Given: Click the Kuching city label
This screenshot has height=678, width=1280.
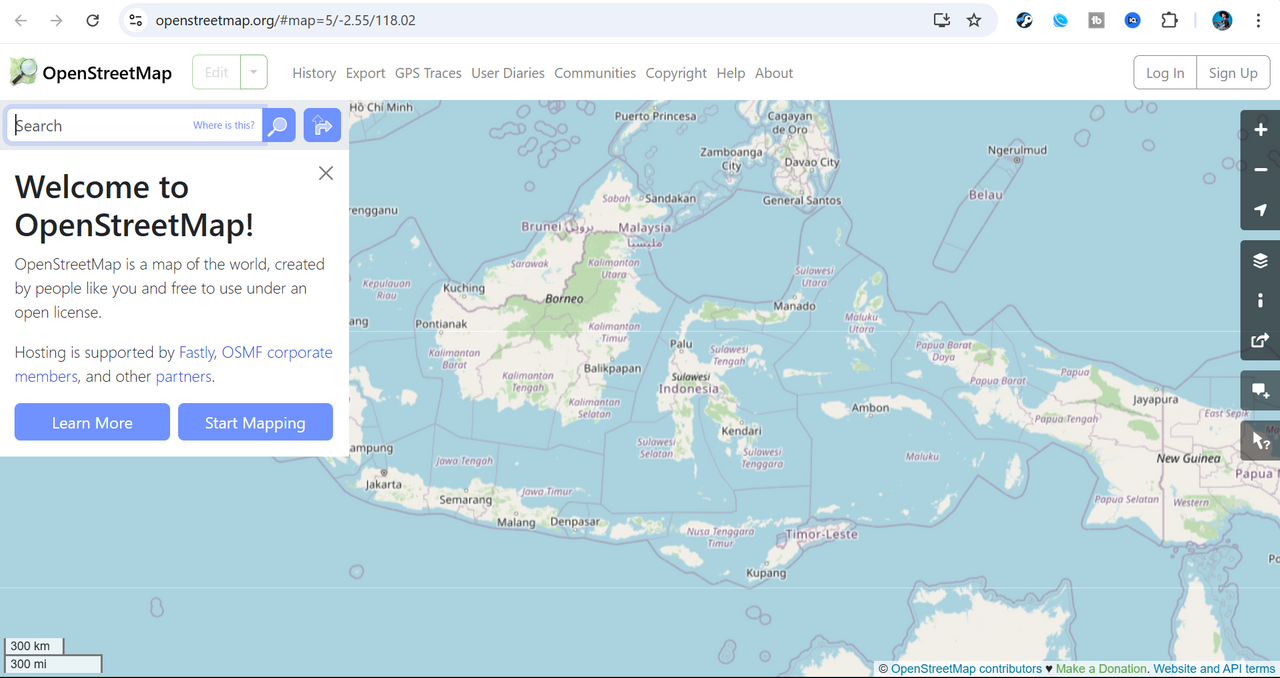Looking at the screenshot, I should tap(464, 288).
